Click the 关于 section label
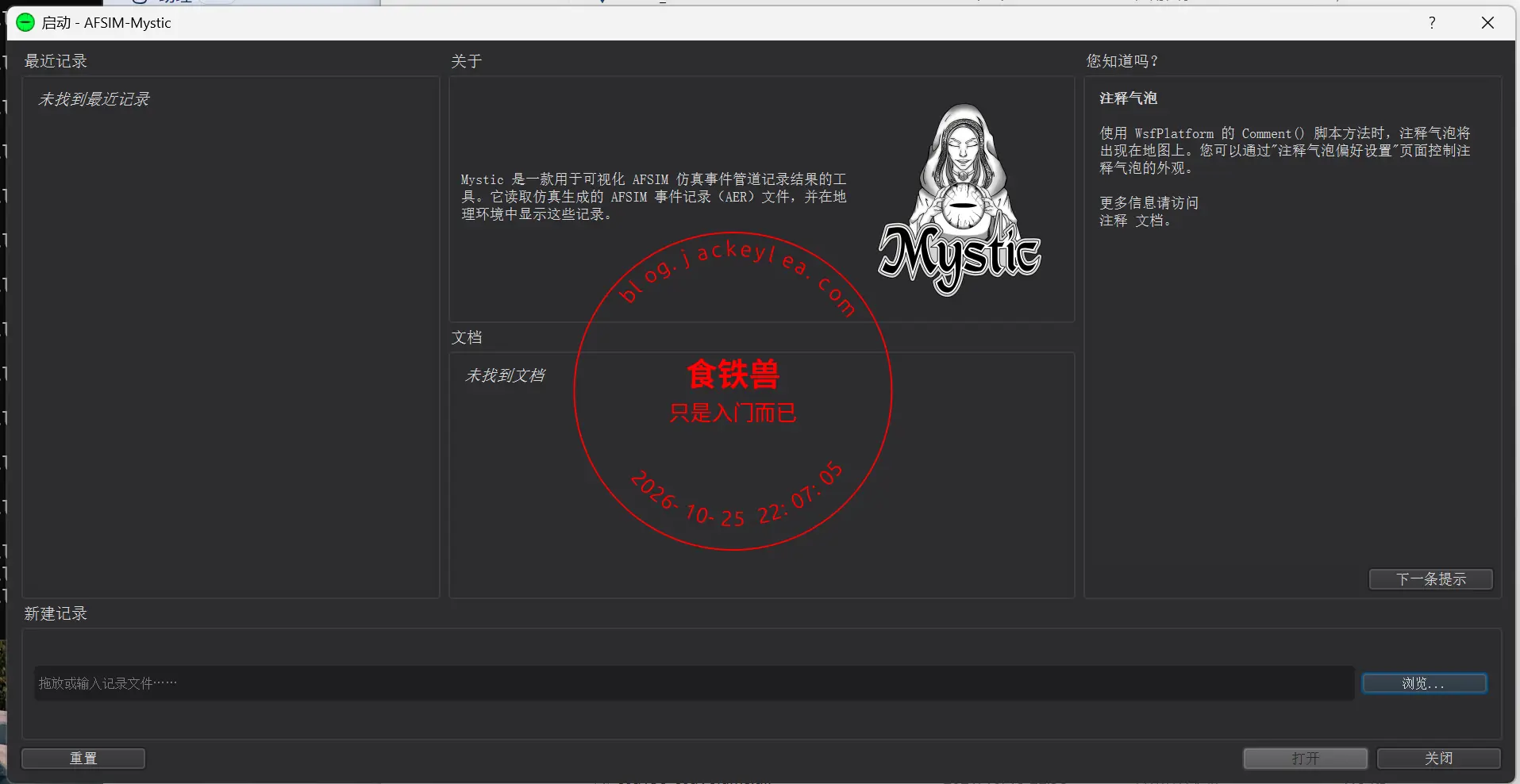The width and height of the screenshot is (1520, 784). coord(467,61)
